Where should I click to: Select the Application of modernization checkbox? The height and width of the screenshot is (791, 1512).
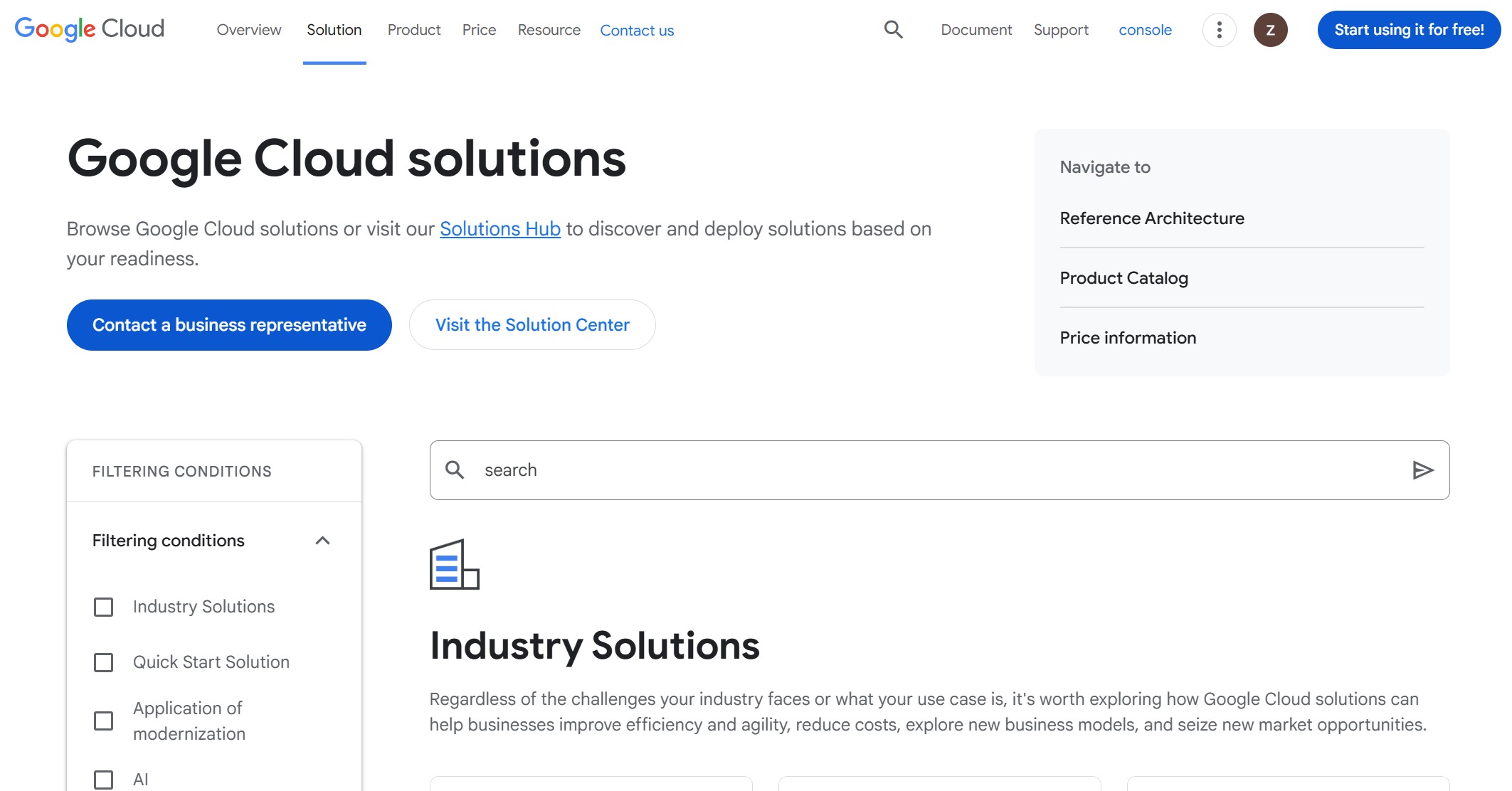[x=103, y=721]
